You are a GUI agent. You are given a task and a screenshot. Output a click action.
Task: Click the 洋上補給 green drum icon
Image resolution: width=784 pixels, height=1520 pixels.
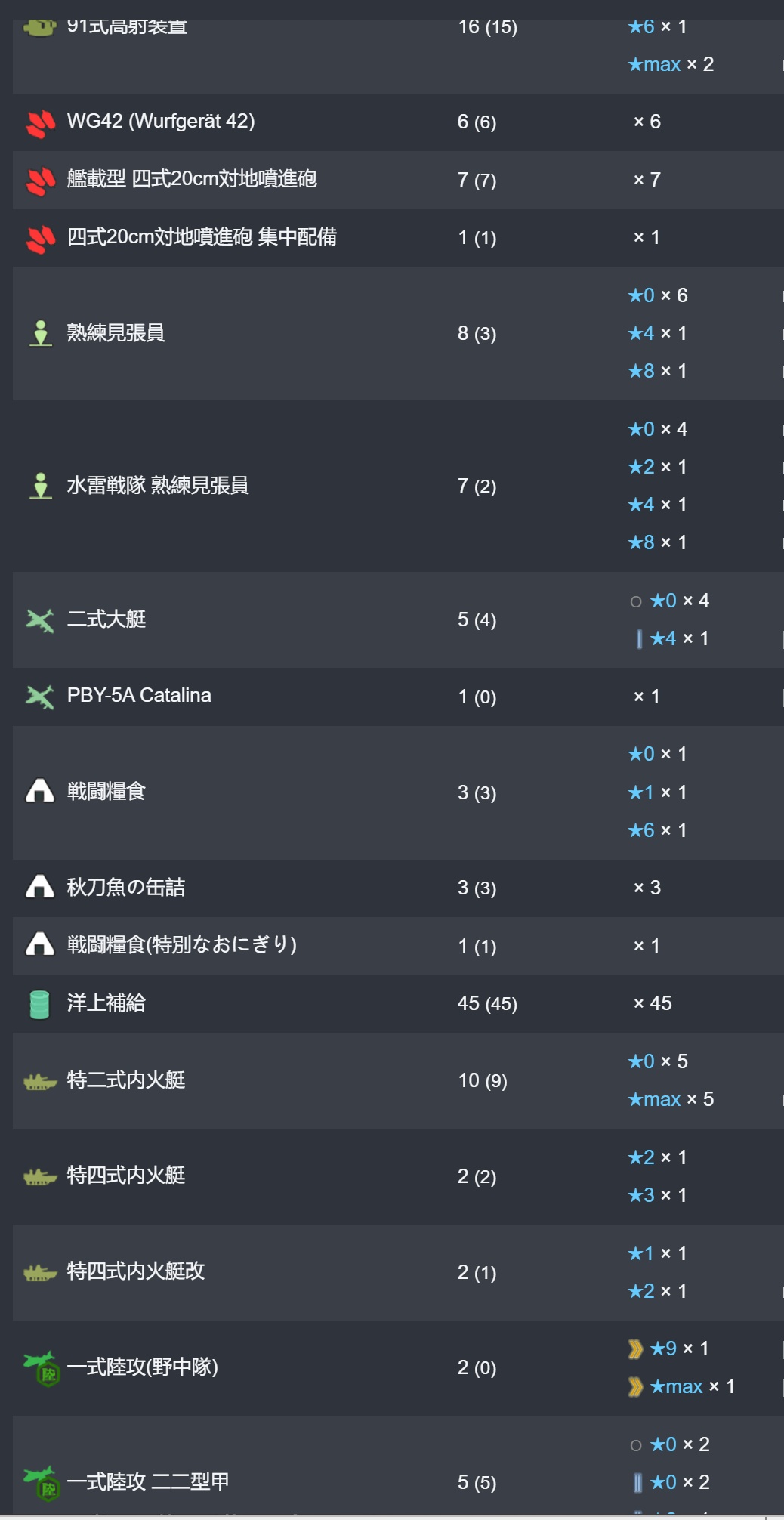pos(39,1004)
